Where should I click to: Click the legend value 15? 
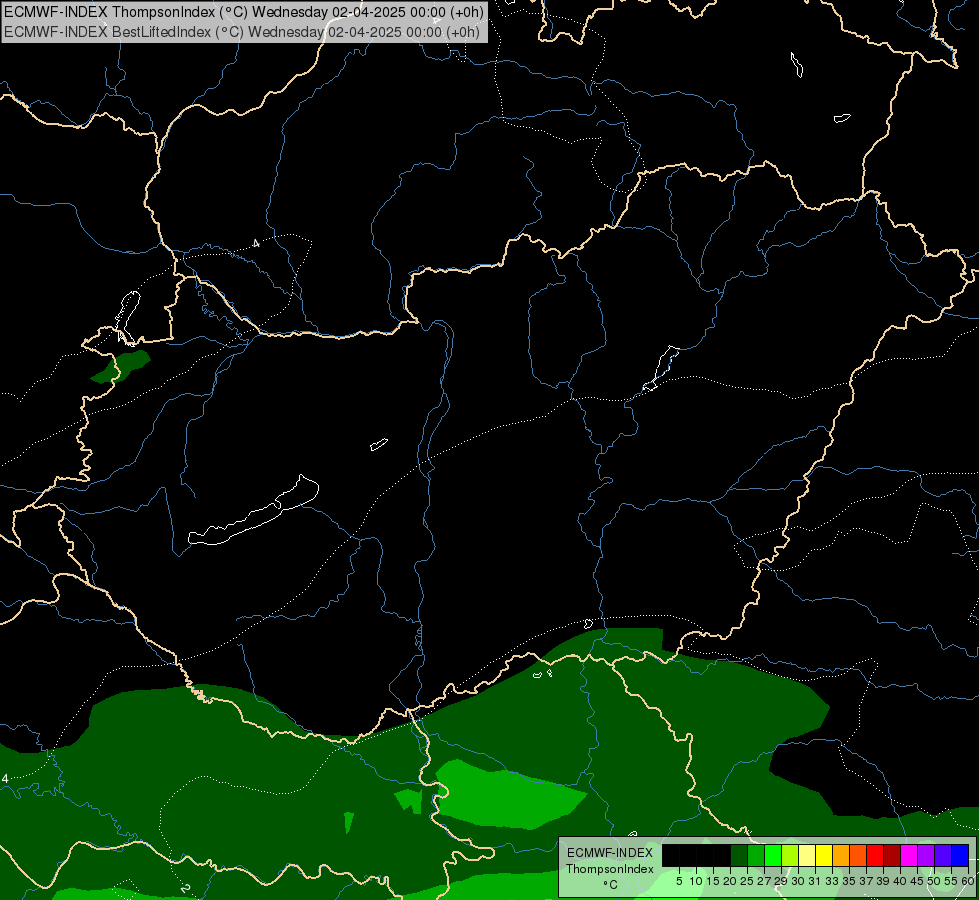(x=713, y=881)
